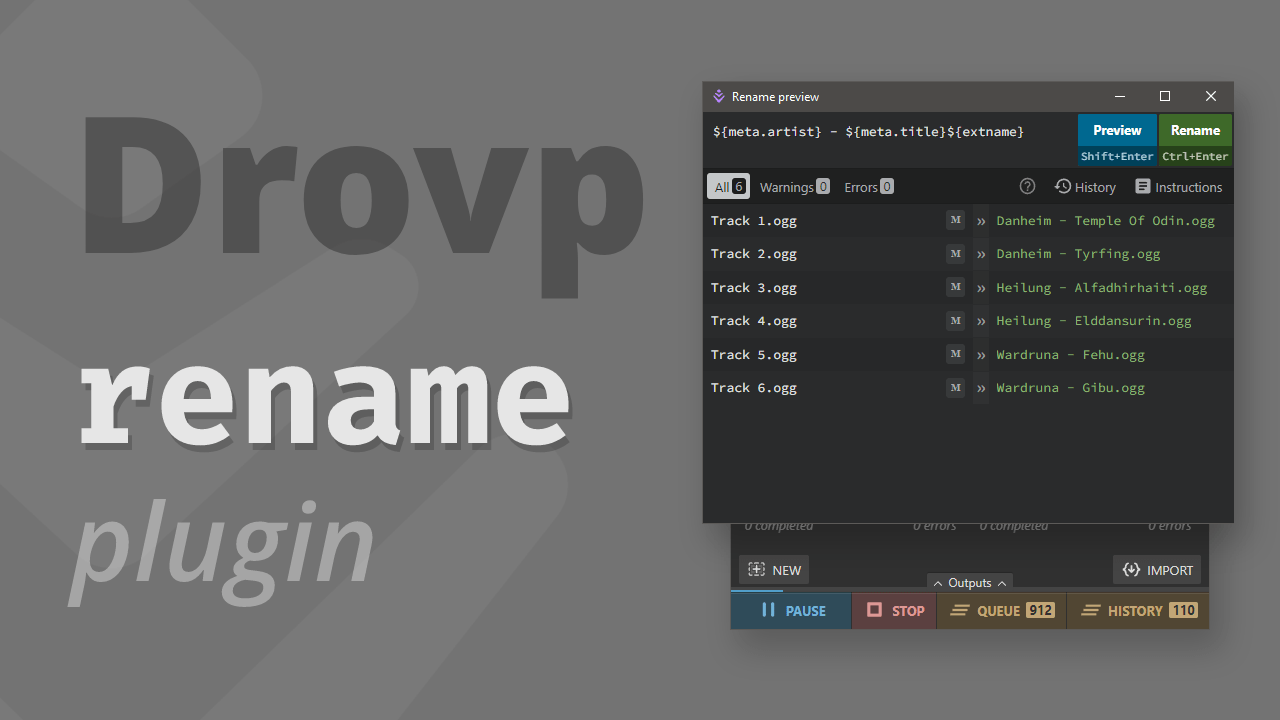Click the Preview button
The image size is (1280, 720).
coord(1117,130)
